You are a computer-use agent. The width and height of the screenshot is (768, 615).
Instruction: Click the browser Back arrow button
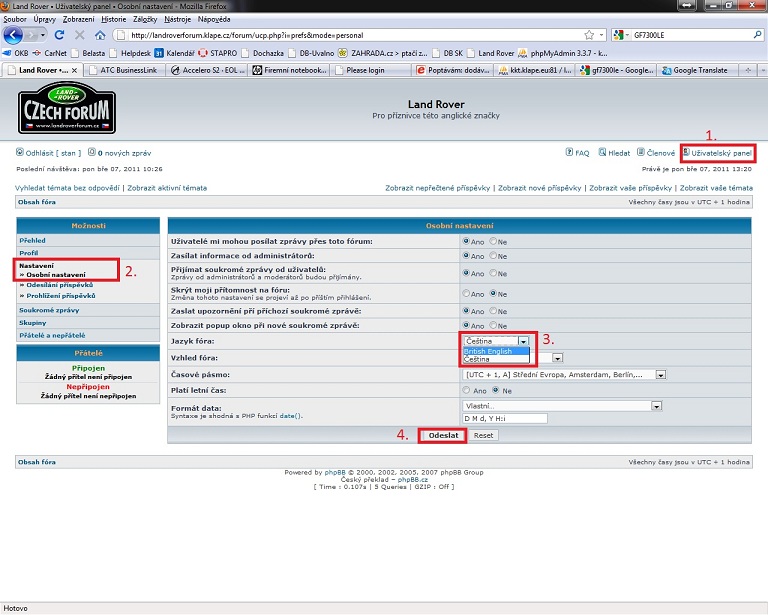[x=14, y=35]
